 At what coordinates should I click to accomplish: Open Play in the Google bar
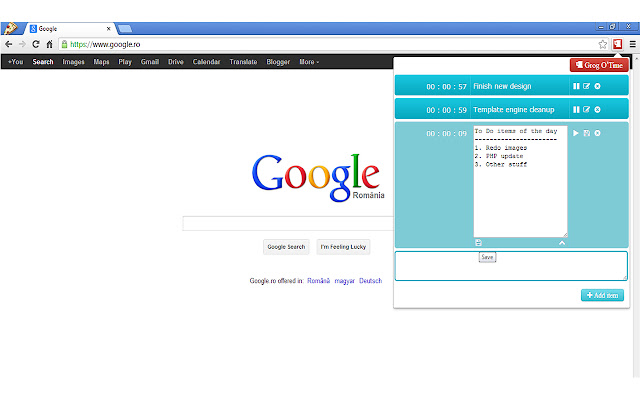click(125, 62)
